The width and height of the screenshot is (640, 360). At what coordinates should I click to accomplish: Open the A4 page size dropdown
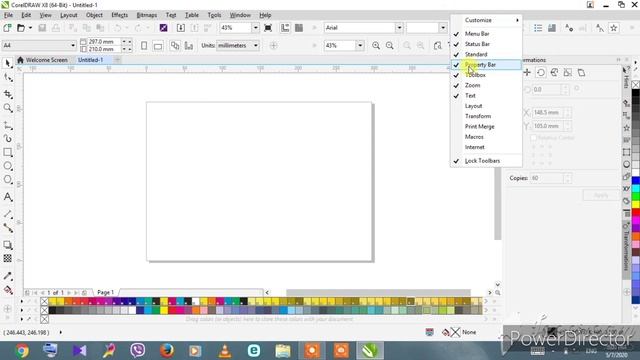click(x=73, y=45)
